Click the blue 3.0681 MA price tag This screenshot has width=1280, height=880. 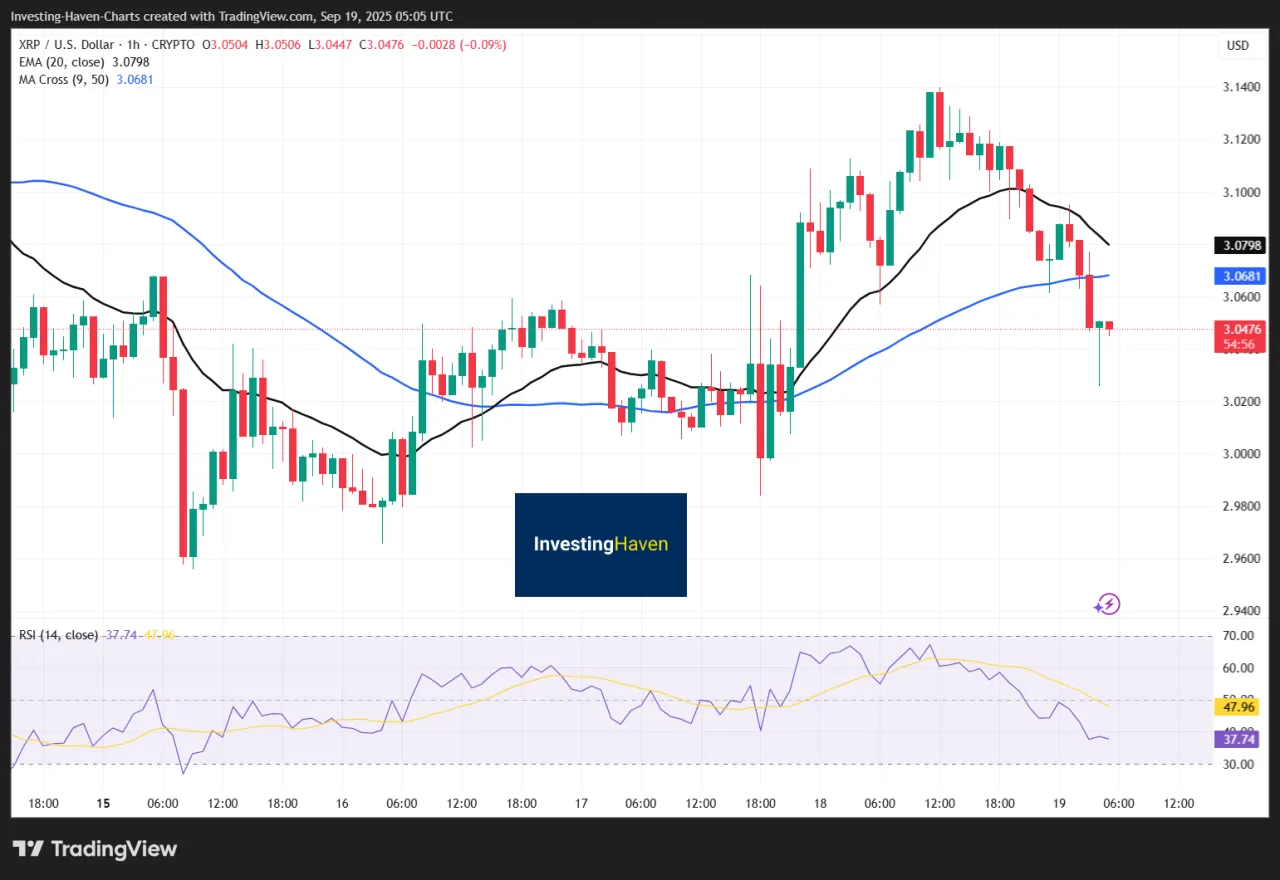1238,275
